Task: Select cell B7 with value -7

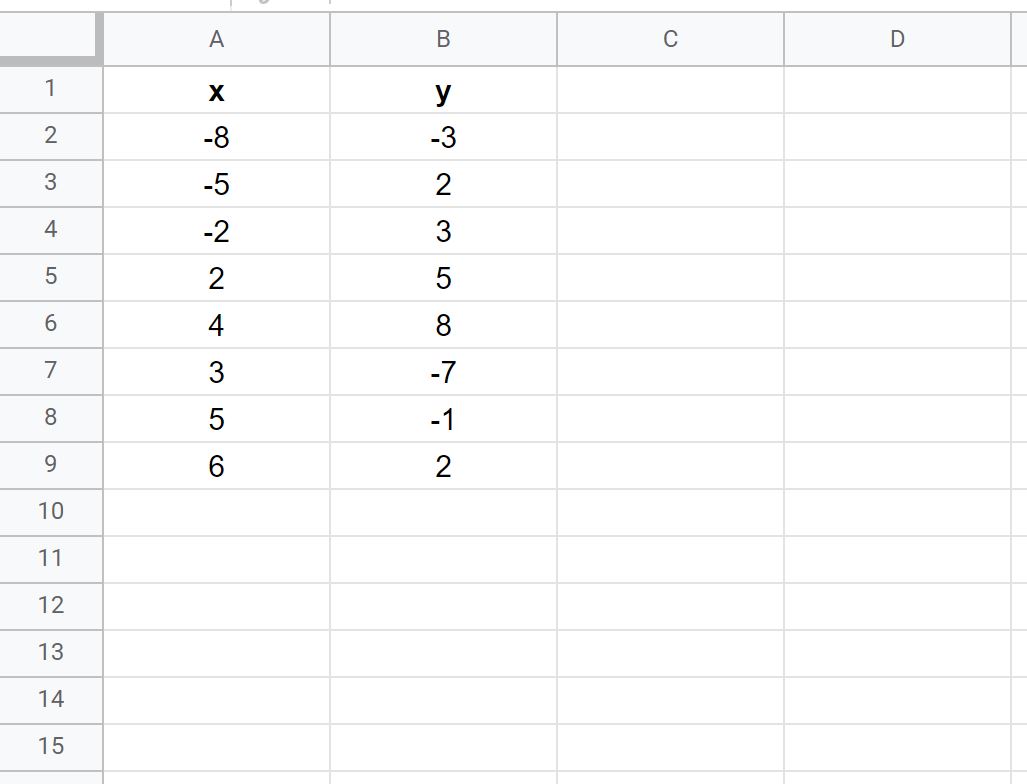Action: click(x=443, y=372)
